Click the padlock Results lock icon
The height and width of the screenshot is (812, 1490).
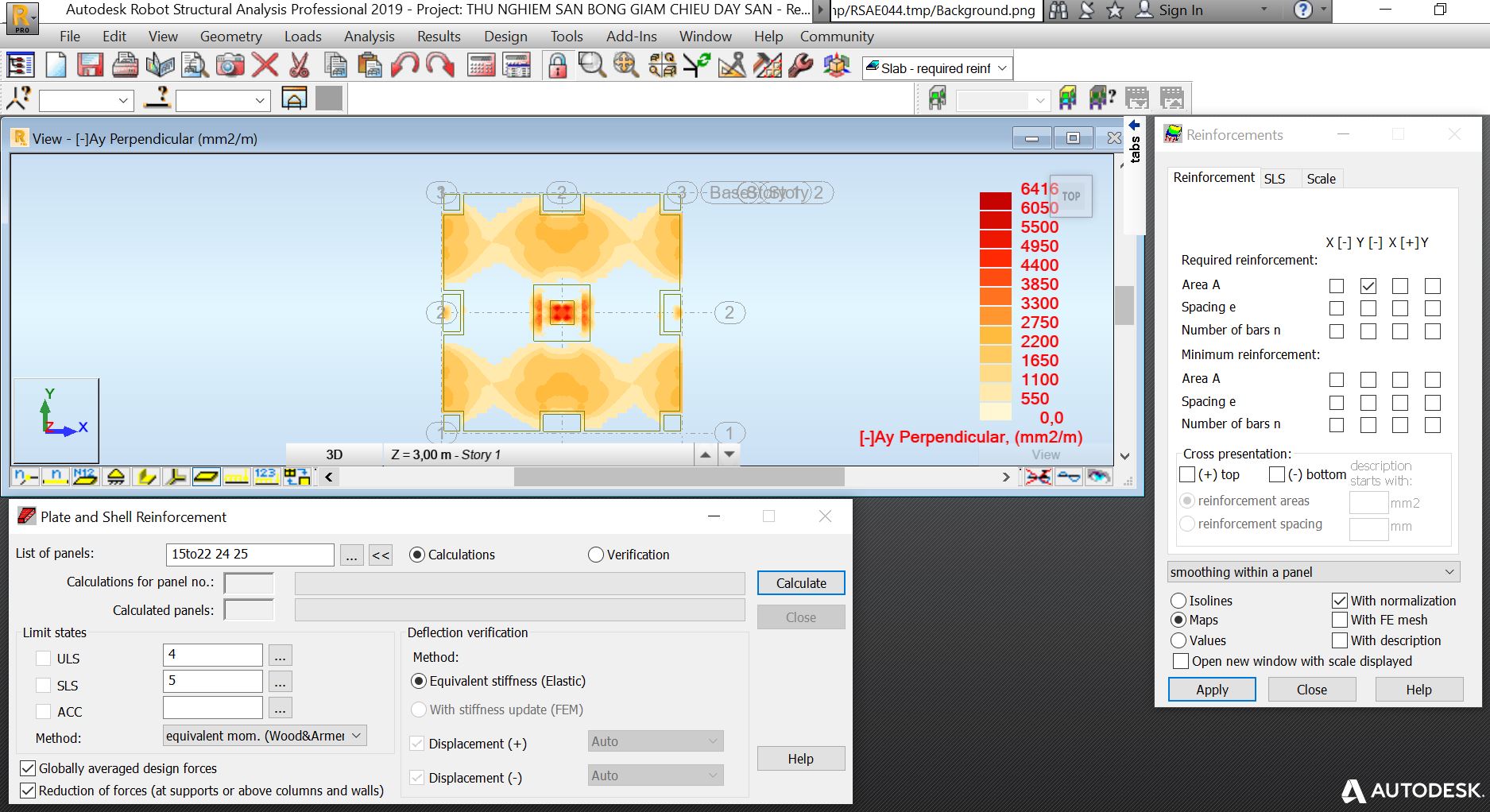558,66
